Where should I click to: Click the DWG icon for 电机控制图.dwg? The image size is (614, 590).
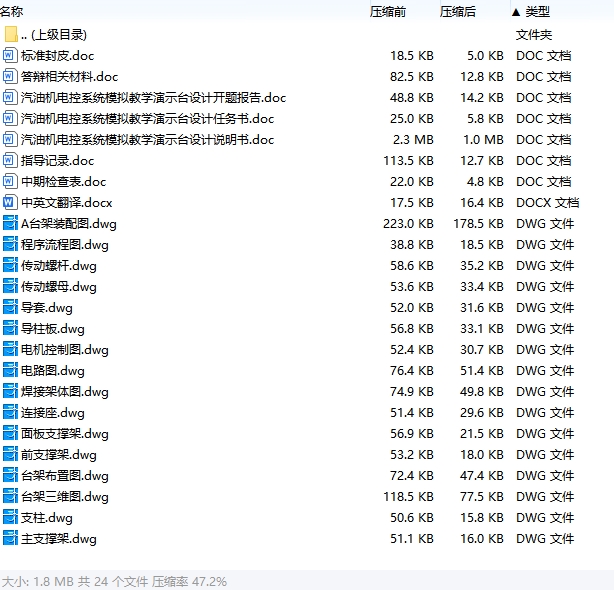click(10, 350)
